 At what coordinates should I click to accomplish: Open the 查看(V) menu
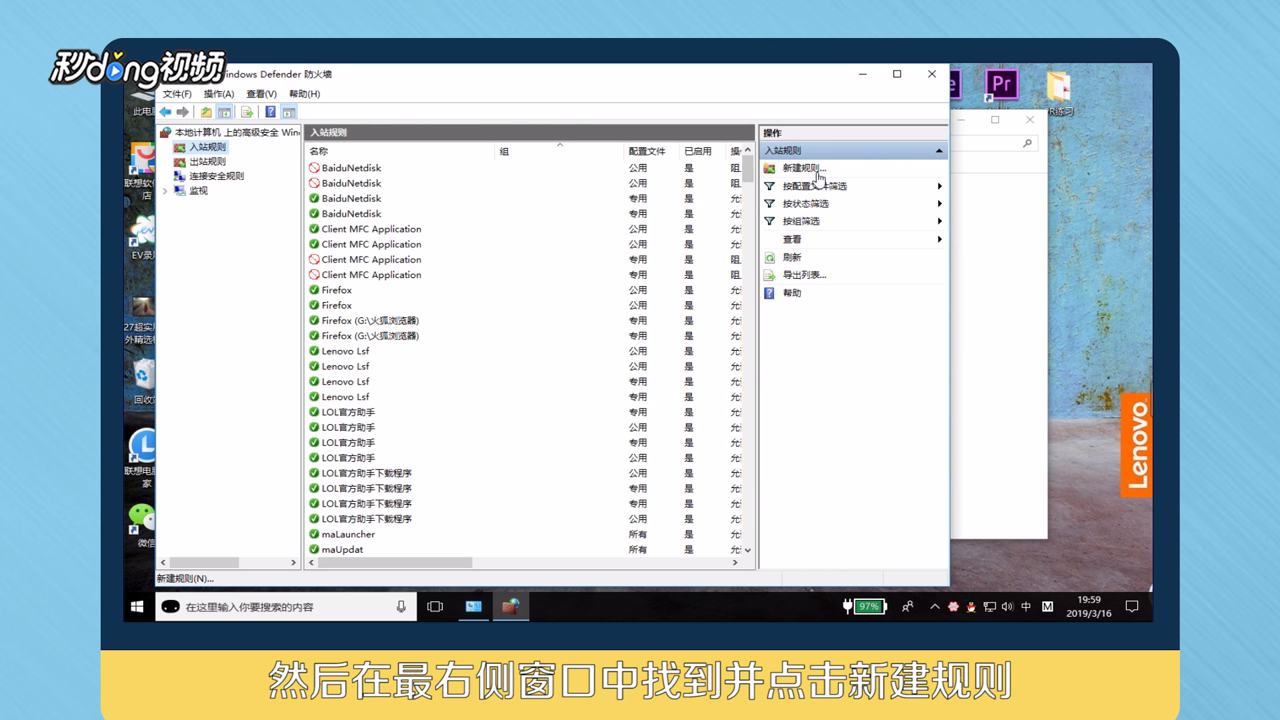pyautogui.click(x=261, y=94)
